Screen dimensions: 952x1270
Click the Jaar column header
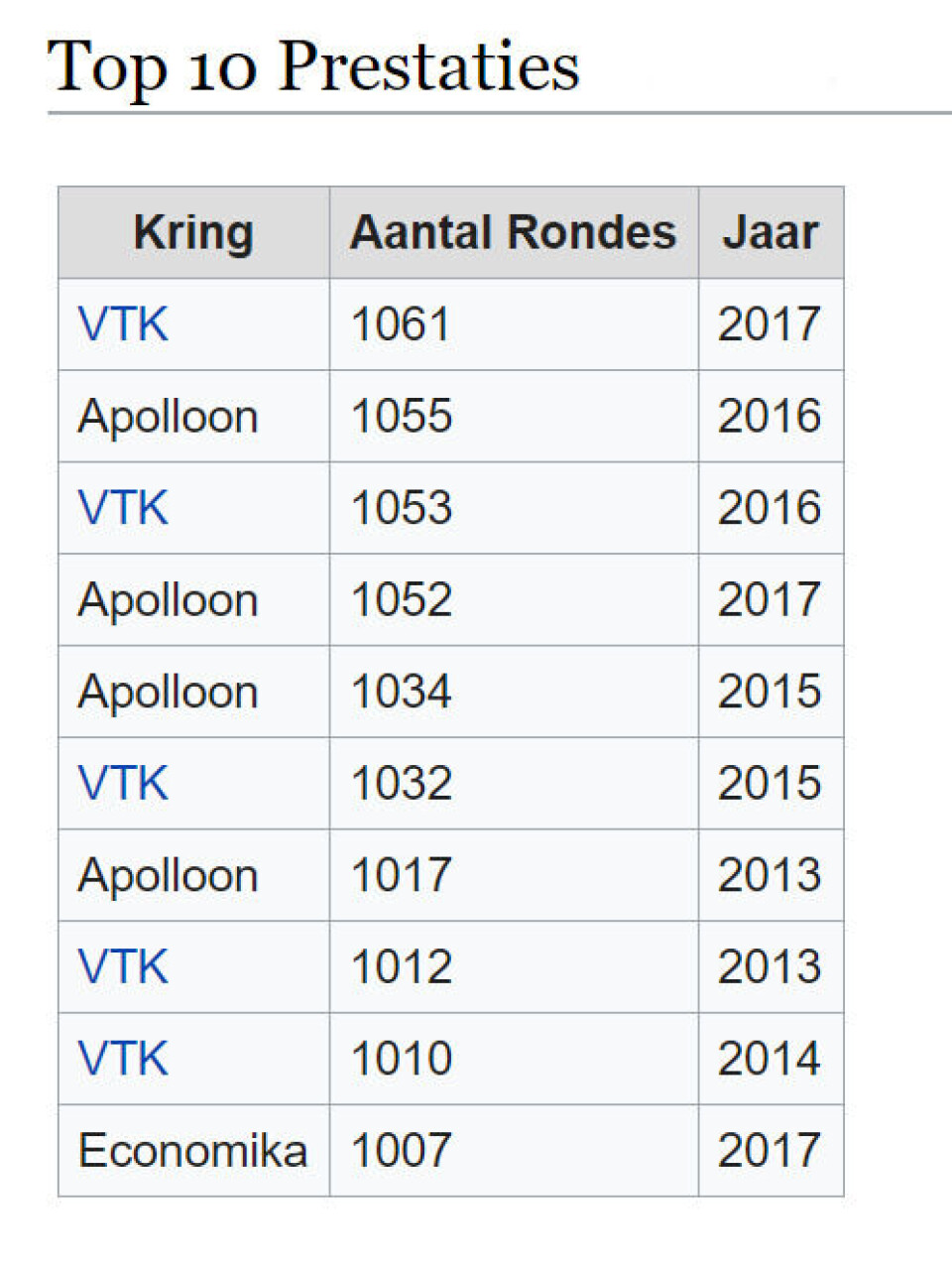click(x=771, y=233)
